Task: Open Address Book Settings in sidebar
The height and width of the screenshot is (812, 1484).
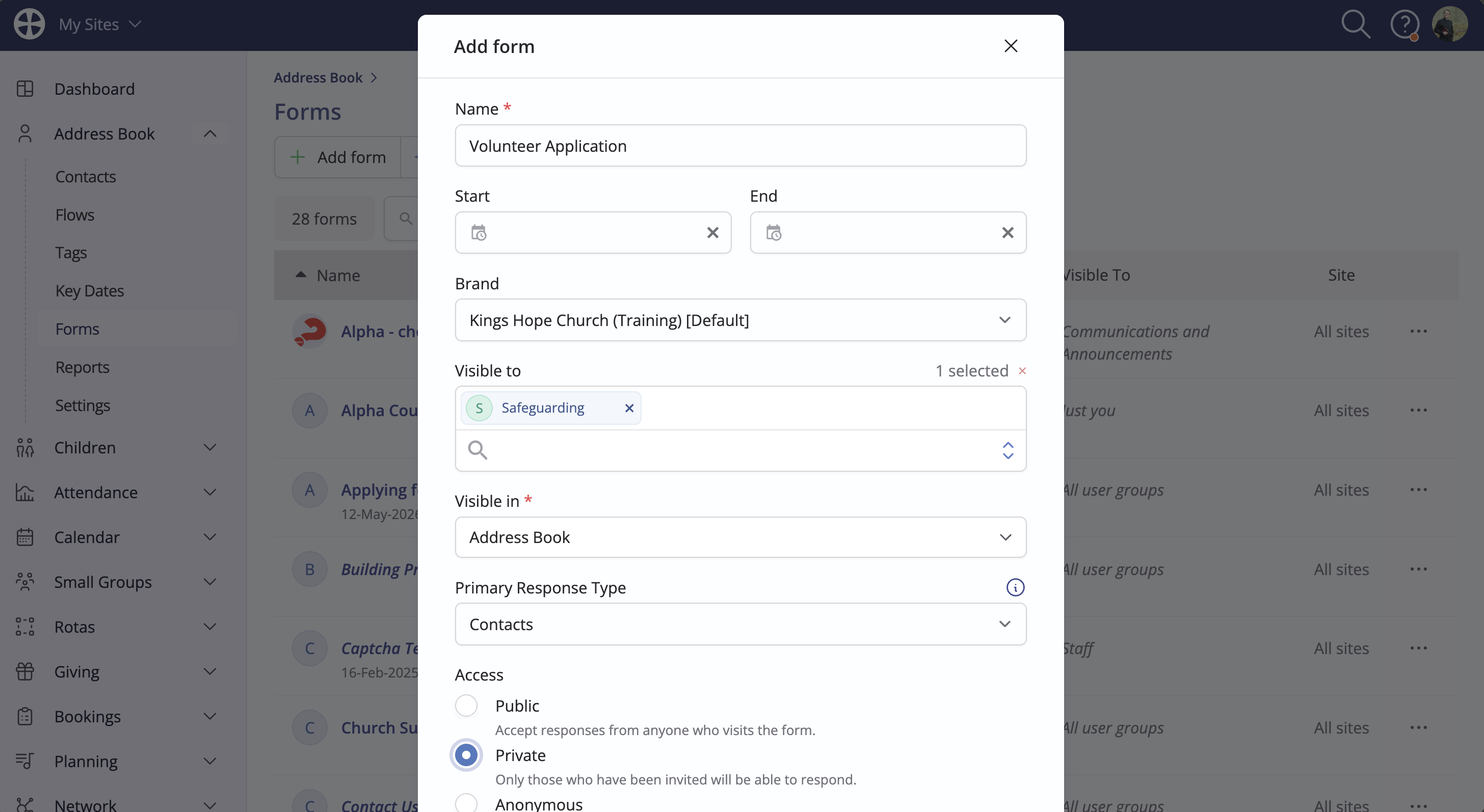Action: (83, 405)
